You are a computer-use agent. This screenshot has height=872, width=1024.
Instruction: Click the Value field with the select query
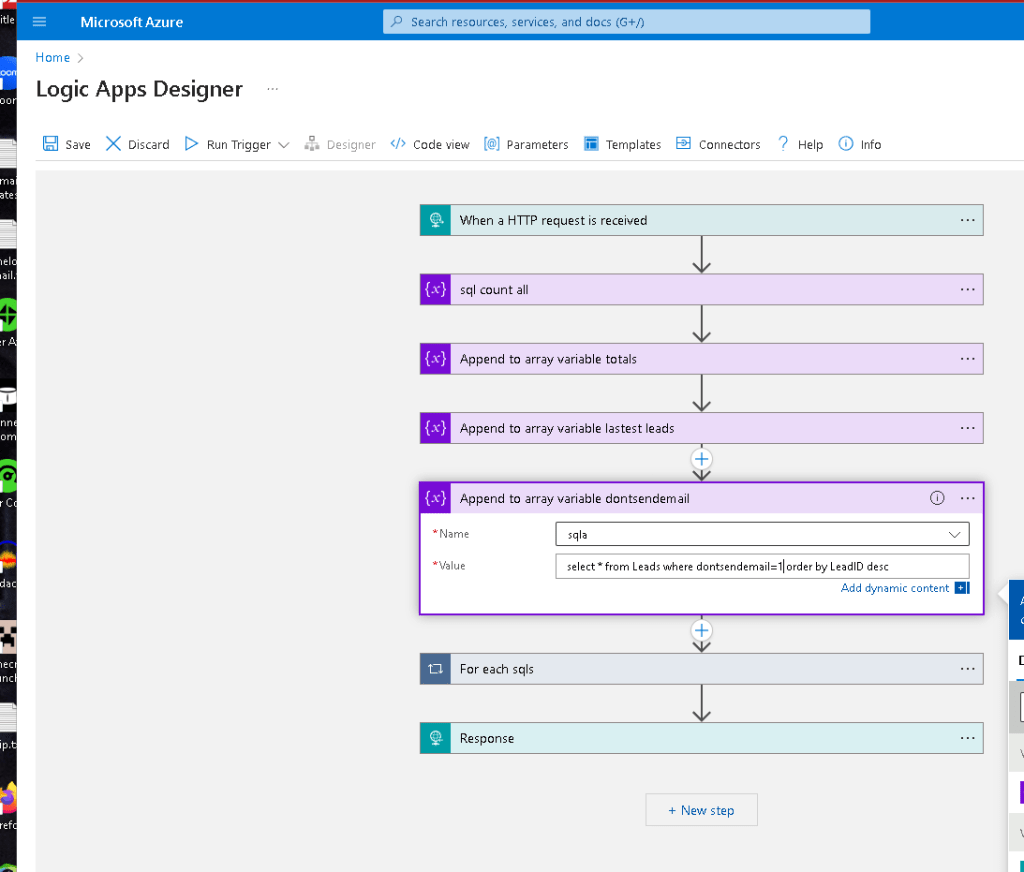[x=762, y=566]
